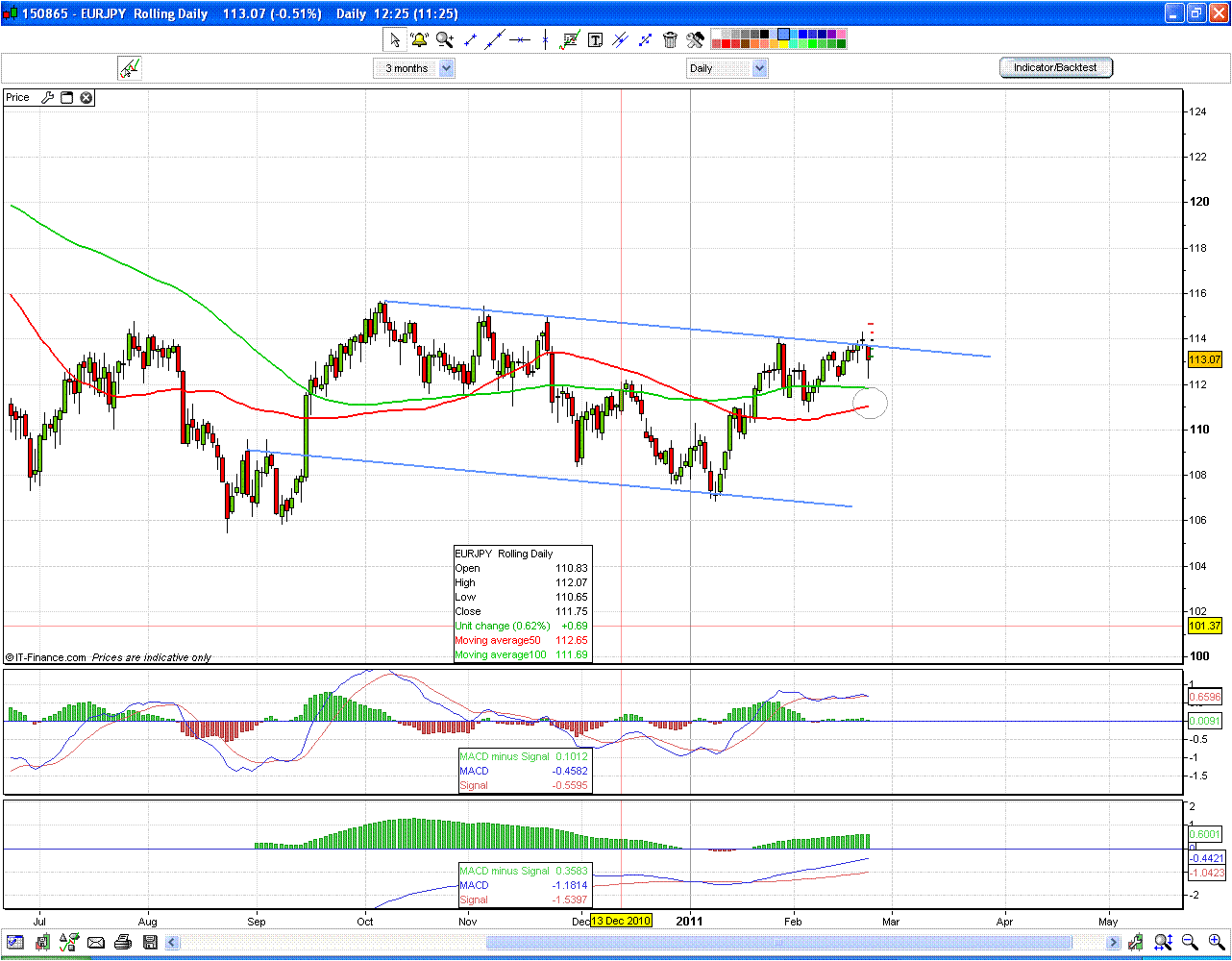This screenshot has height=961, width=1232.
Task: Click the 101.37 price axis label
Action: (1204, 626)
